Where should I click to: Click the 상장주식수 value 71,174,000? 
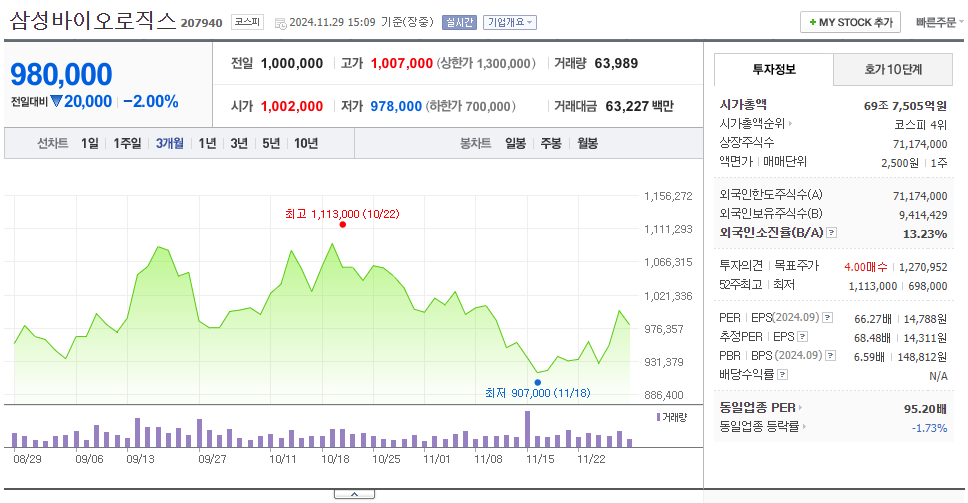coord(920,144)
